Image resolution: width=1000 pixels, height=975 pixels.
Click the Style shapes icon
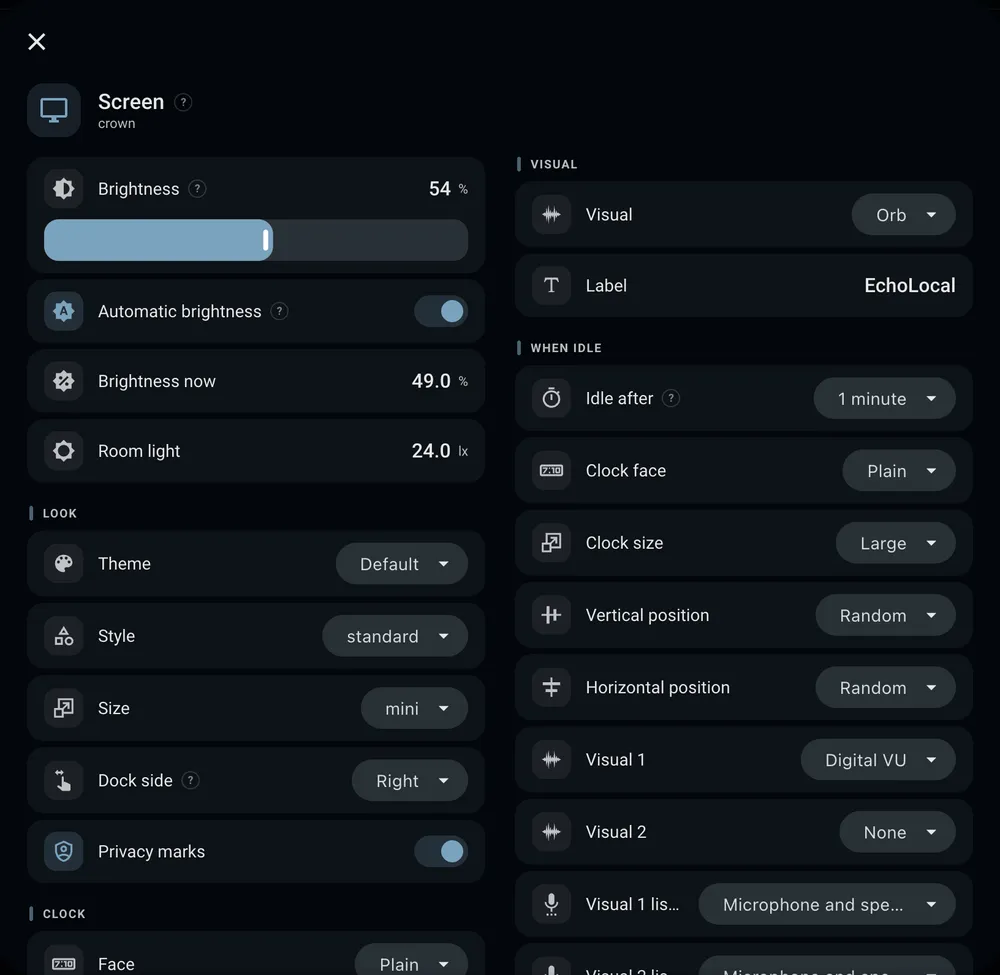[64, 636]
